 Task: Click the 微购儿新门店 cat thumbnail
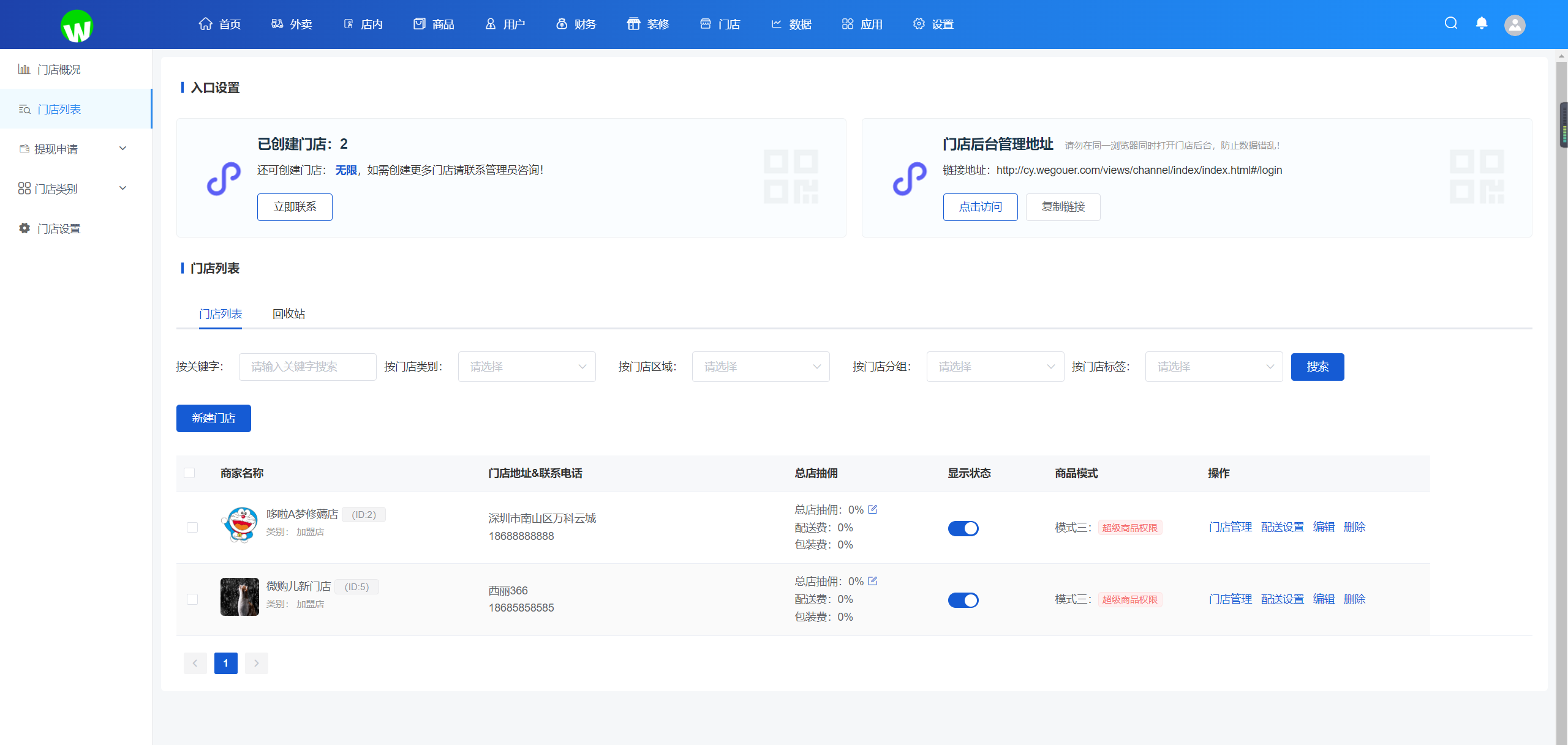click(239, 597)
